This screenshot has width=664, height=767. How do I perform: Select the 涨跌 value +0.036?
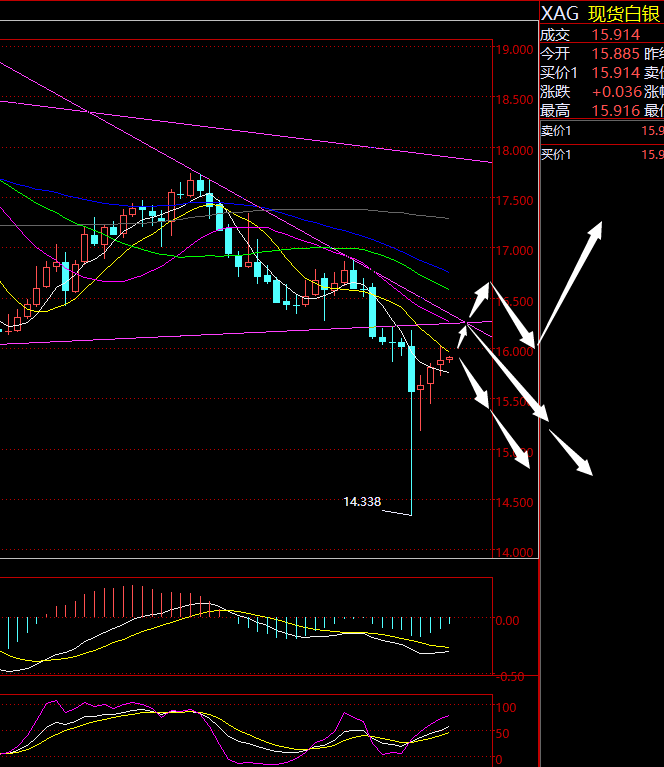tap(617, 92)
